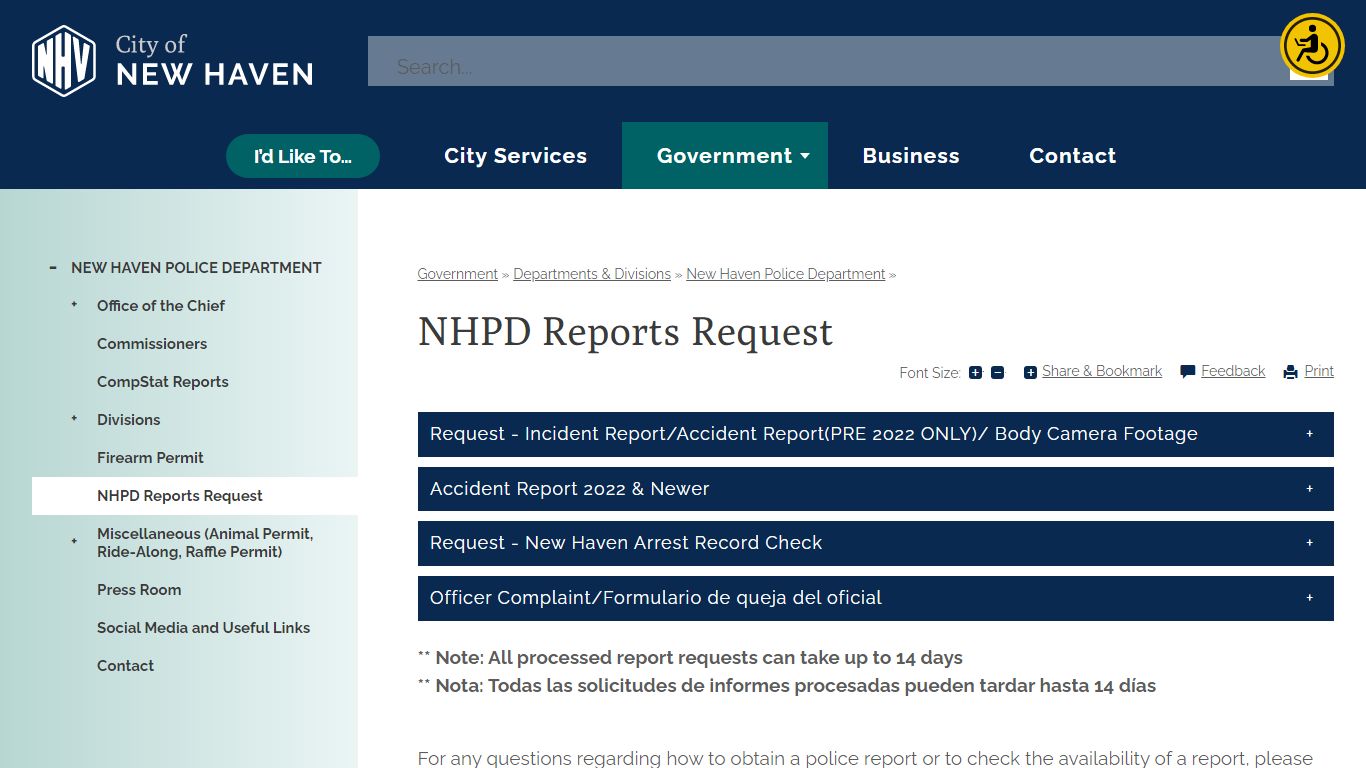This screenshot has height=768, width=1366.
Task: Decrease font size with minus icon
Action: pos(997,373)
